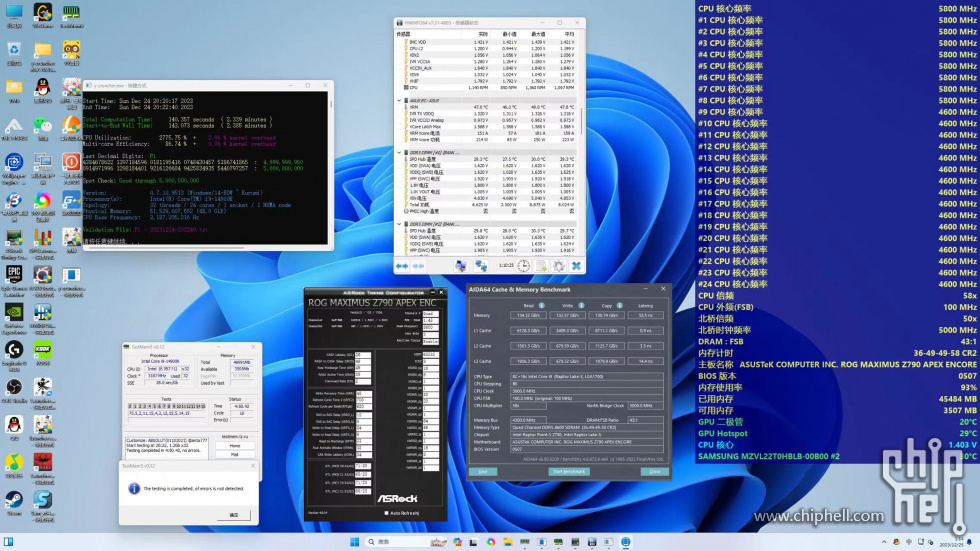Open the yellow folder desktop icon
This screenshot has width=980, height=551.
[x=42, y=49]
